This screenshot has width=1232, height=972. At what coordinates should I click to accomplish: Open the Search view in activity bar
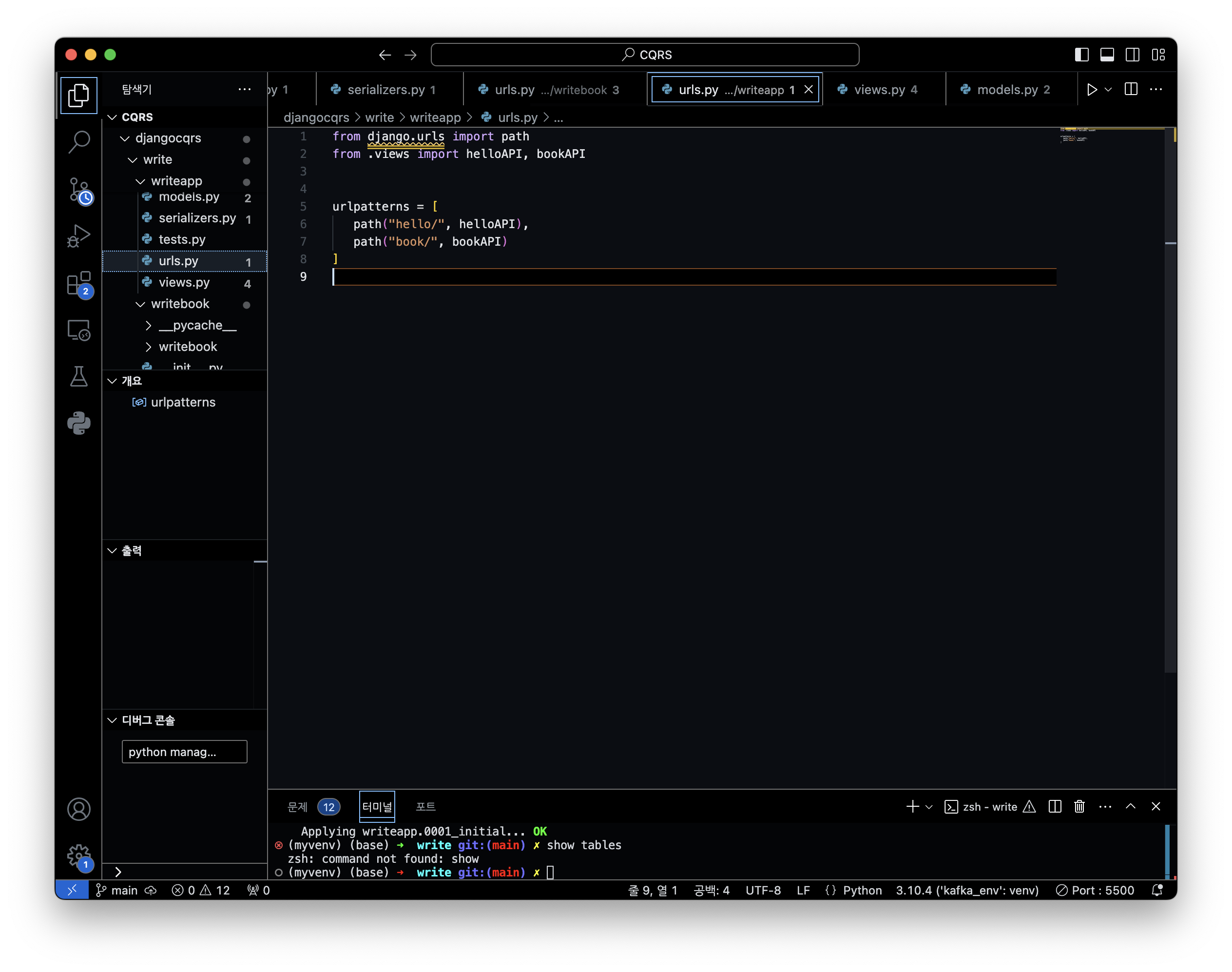pos(79,142)
